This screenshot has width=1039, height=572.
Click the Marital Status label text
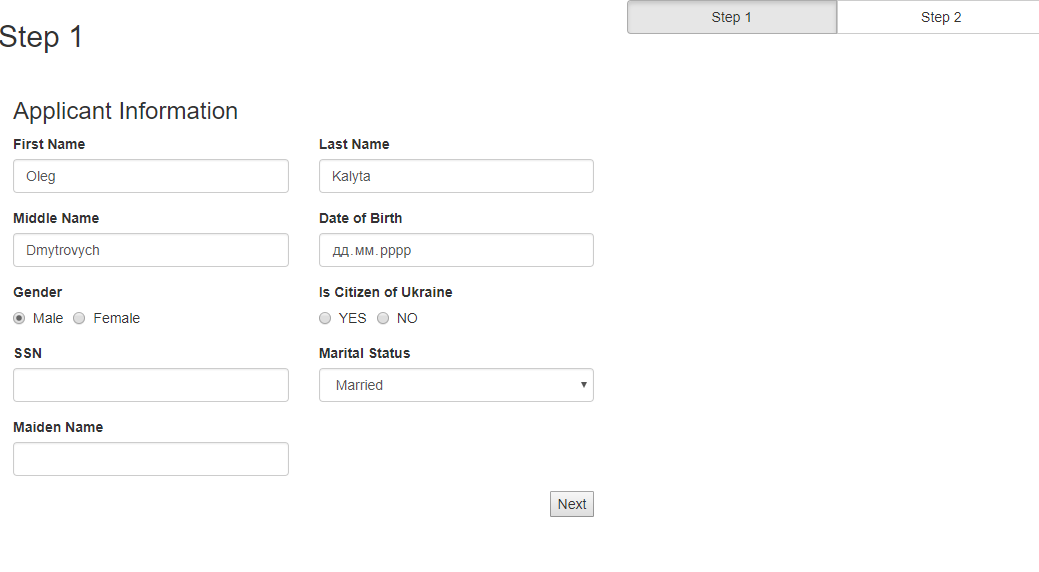(x=365, y=353)
